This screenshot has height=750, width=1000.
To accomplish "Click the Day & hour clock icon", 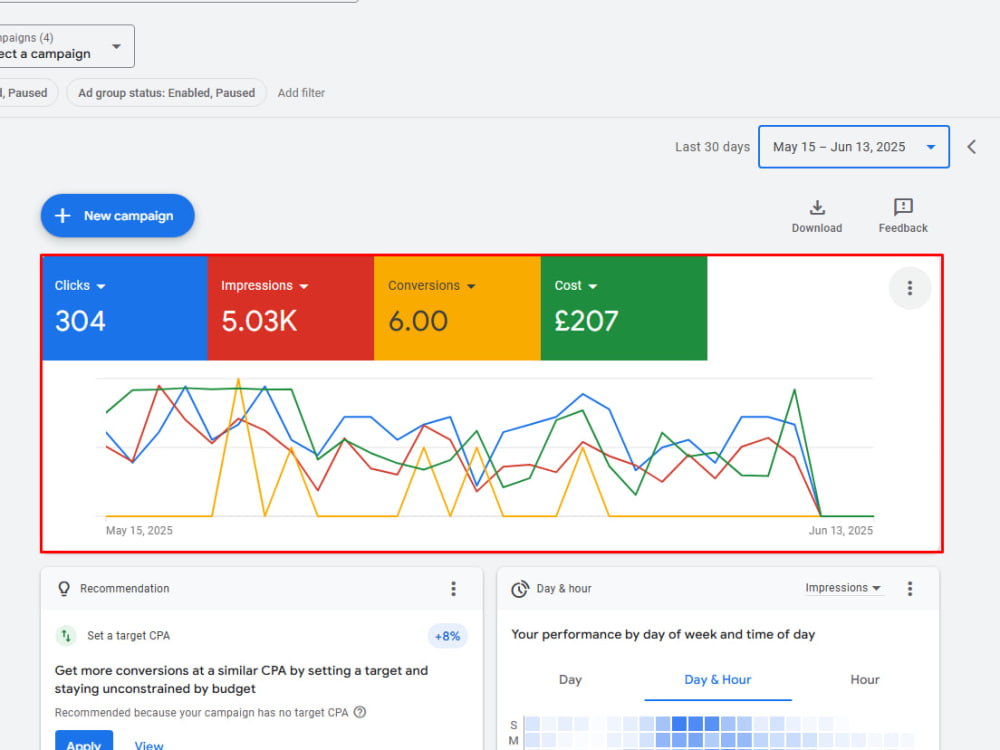I will [x=520, y=589].
